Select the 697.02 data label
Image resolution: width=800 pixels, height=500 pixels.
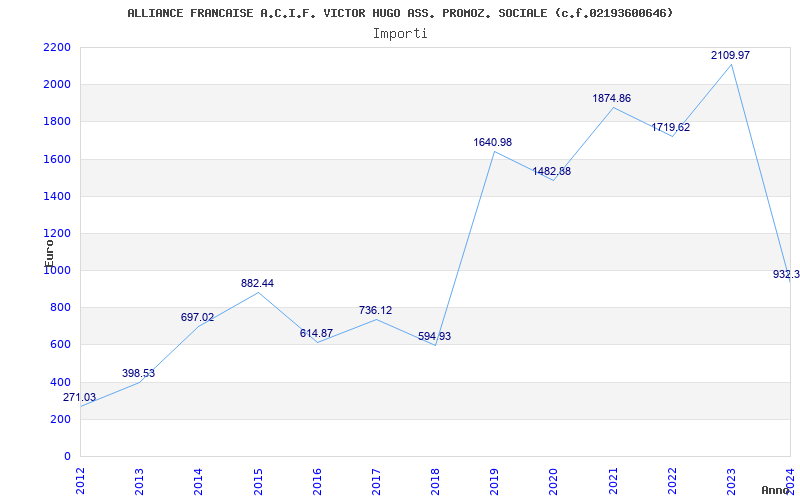(197, 317)
